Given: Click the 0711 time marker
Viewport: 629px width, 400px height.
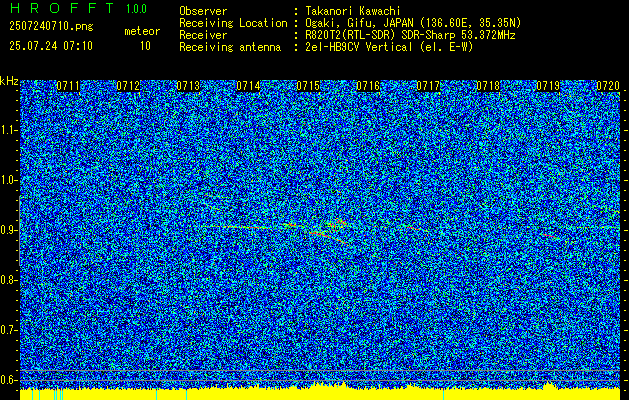Looking at the screenshot, I should pyautogui.click(x=68, y=86).
